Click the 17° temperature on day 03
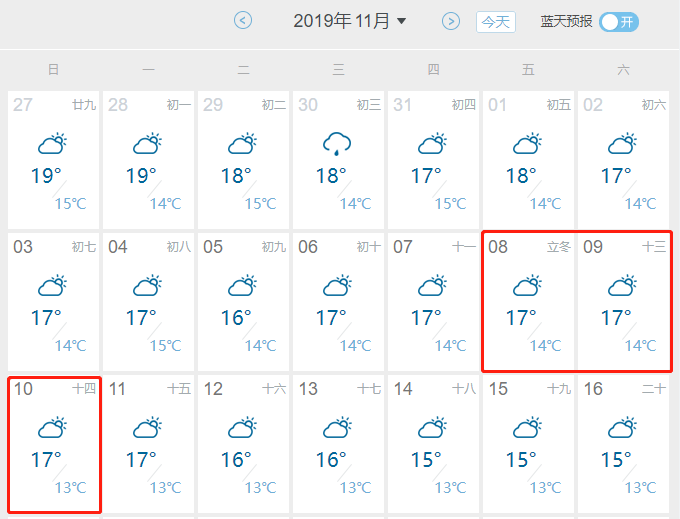The width and height of the screenshot is (680, 519). click(x=46, y=318)
